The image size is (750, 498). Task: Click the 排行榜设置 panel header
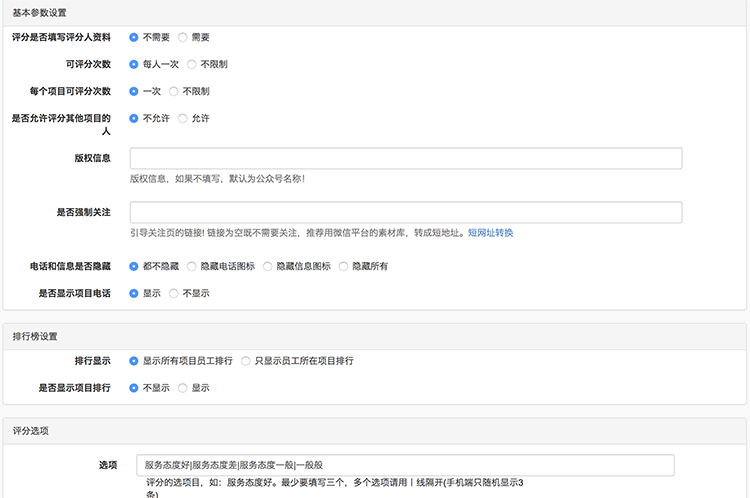[375, 336]
